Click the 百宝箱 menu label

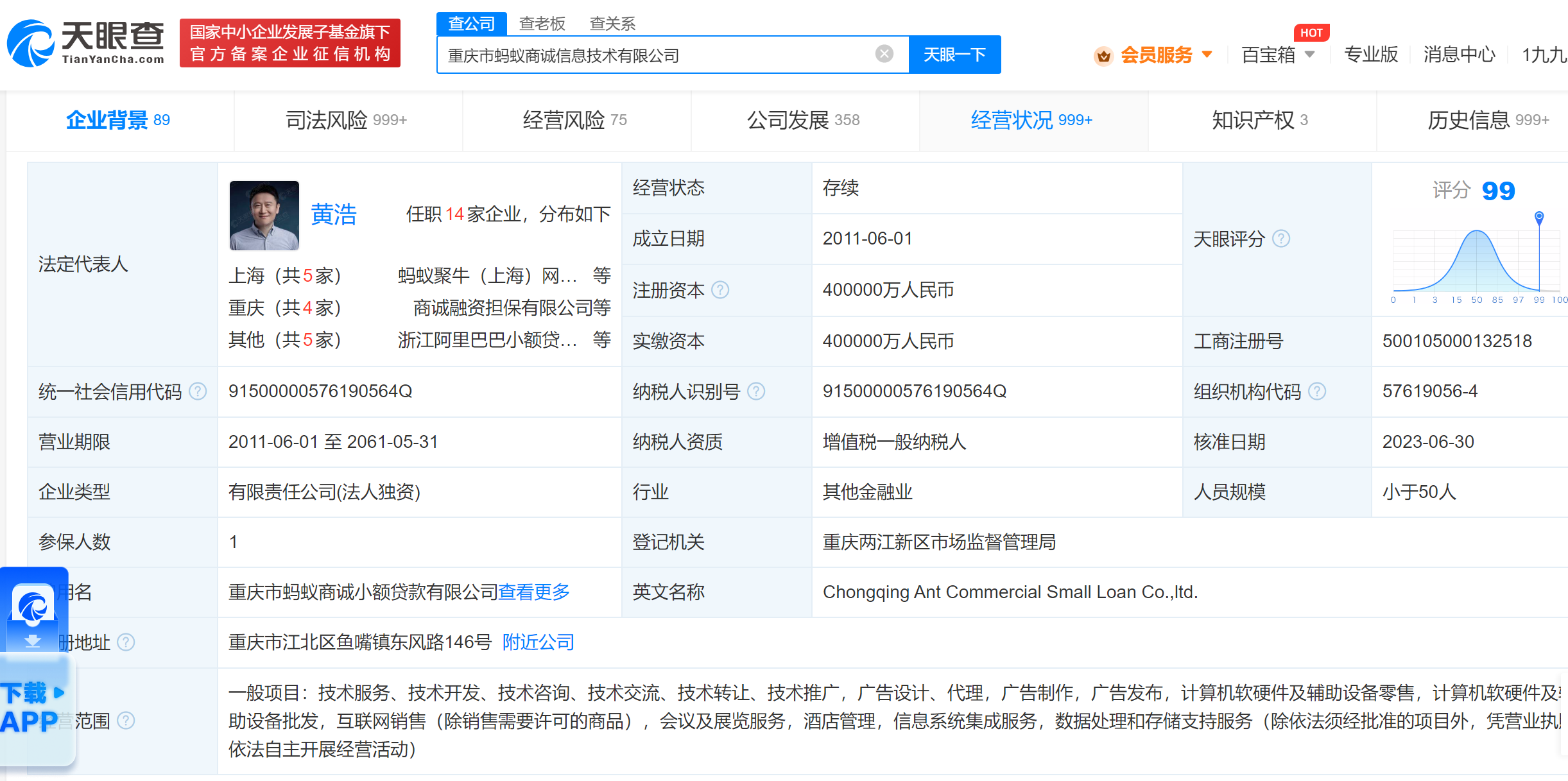click(x=1269, y=55)
